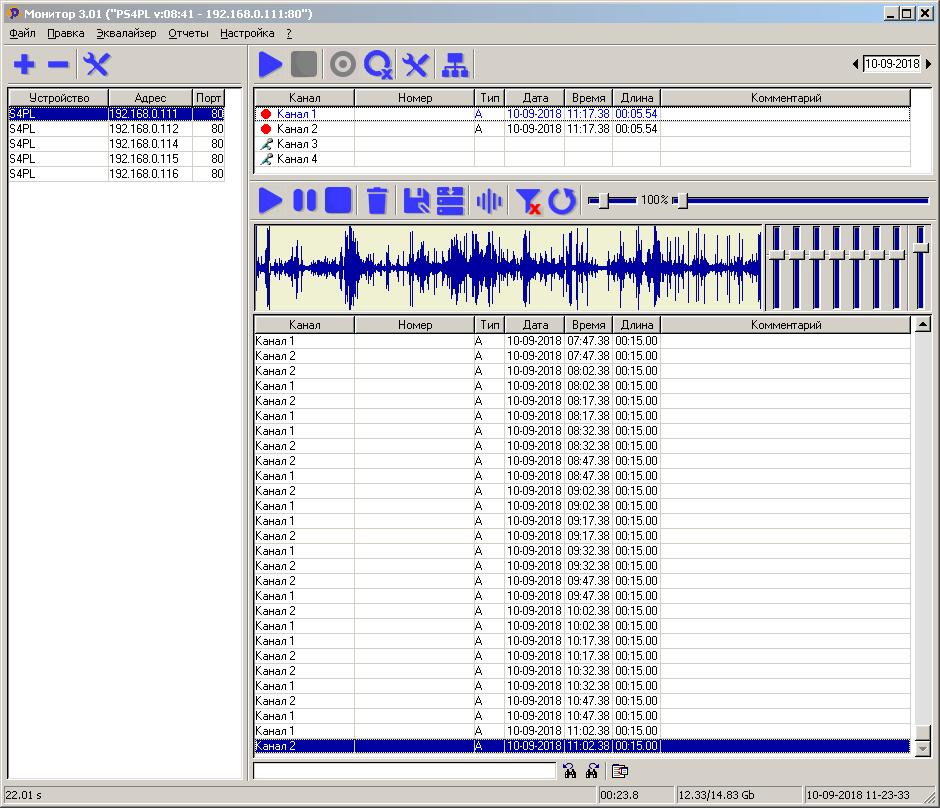This screenshot has width=940, height=808.
Task: Go to previous date using left arrow
Action: click(x=855, y=64)
